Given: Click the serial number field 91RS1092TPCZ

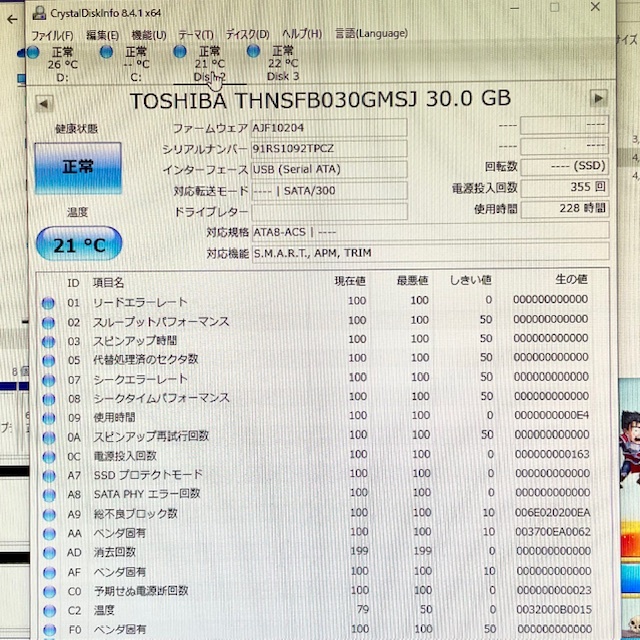Looking at the screenshot, I should pyautogui.click(x=329, y=148).
